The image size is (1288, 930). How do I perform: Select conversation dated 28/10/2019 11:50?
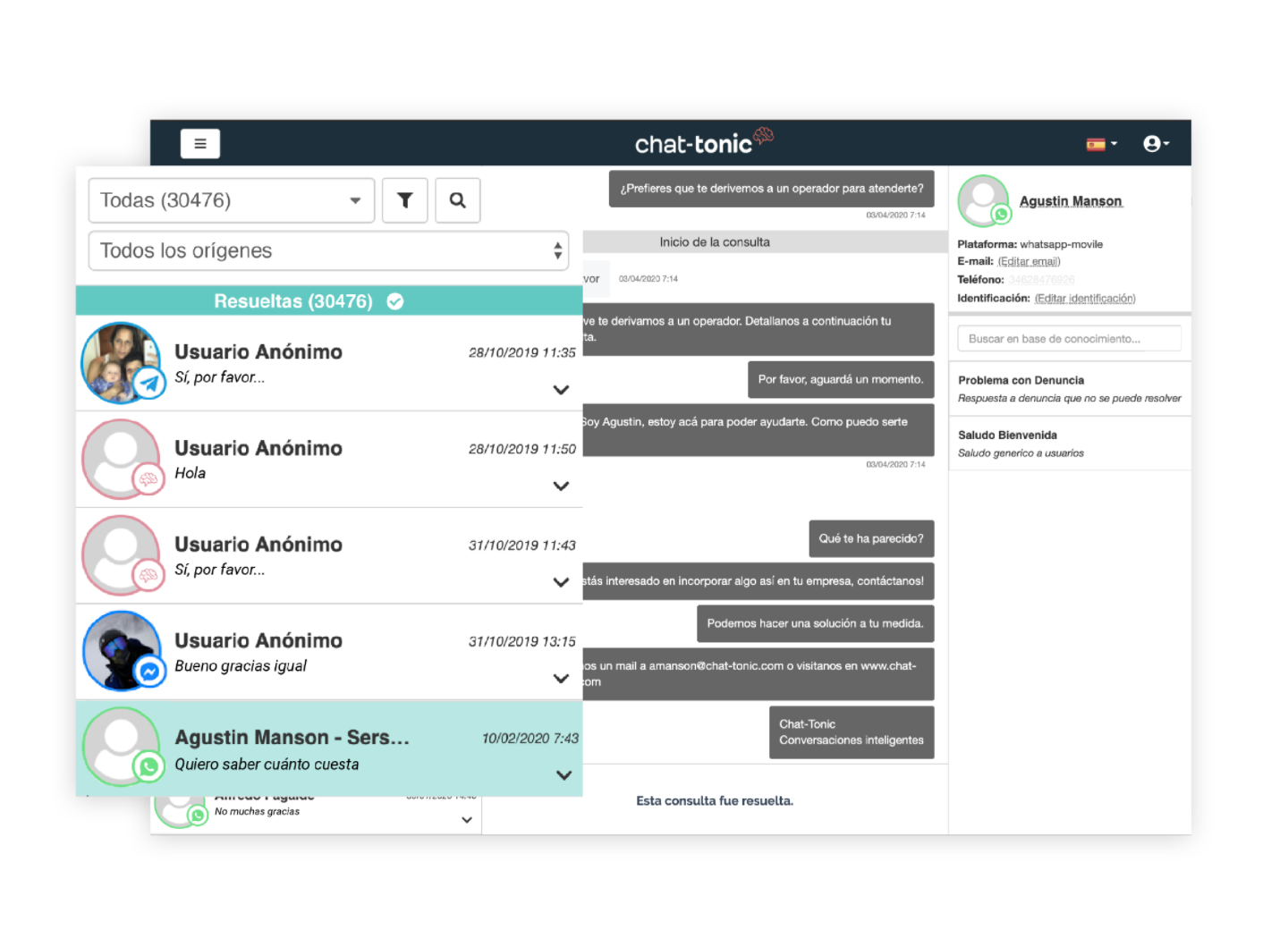(x=329, y=460)
